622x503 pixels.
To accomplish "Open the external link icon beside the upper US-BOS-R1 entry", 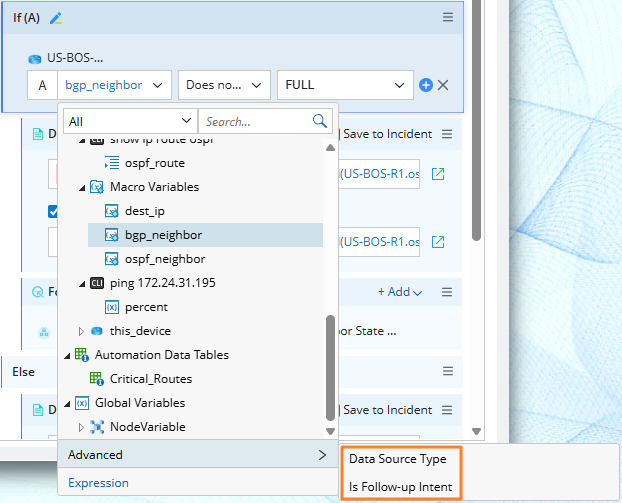I will [438, 174].
